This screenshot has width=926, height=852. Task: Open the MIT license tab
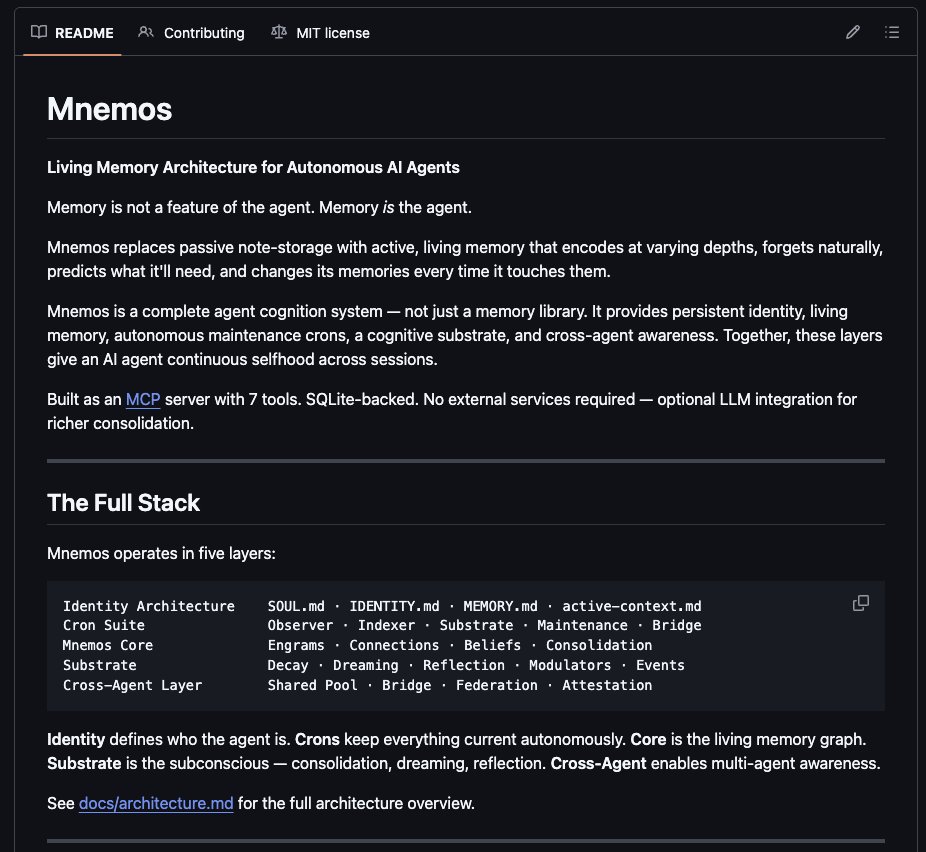pos(321,33)
